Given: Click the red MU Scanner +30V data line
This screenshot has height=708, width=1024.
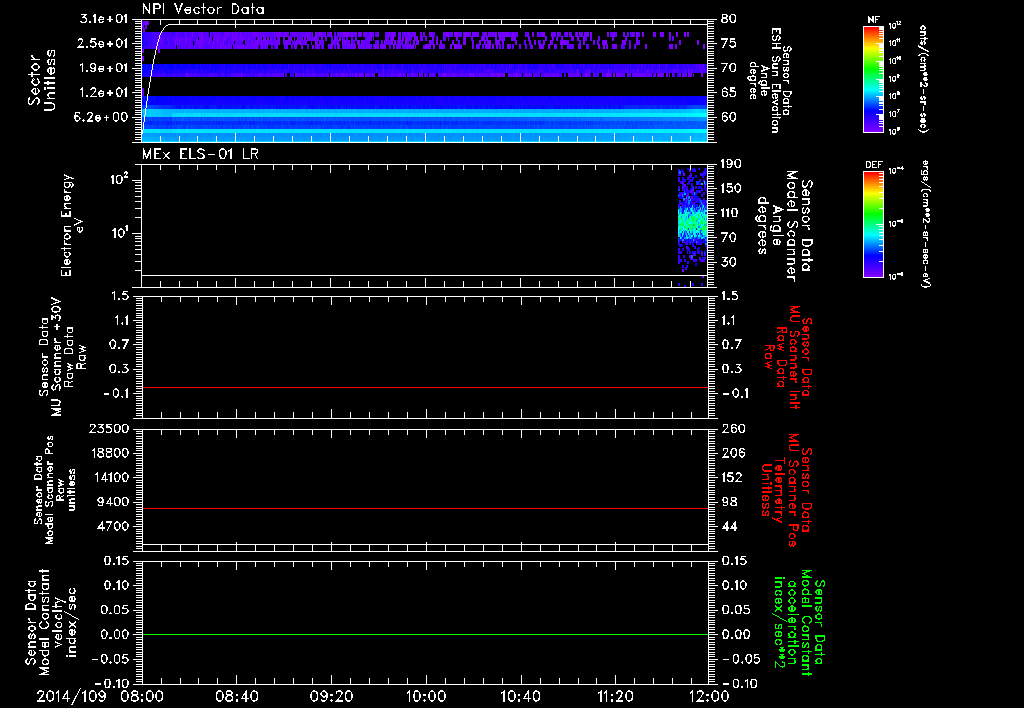Looking at the screenshot, I should 425,387.
